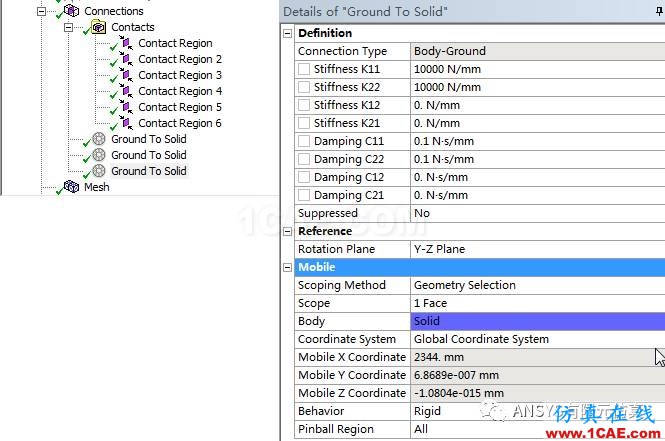This screenshot has width=665, height=441.
Task: Collapse the Definition section
Action: pyautogui.click(x=288, y=33)
